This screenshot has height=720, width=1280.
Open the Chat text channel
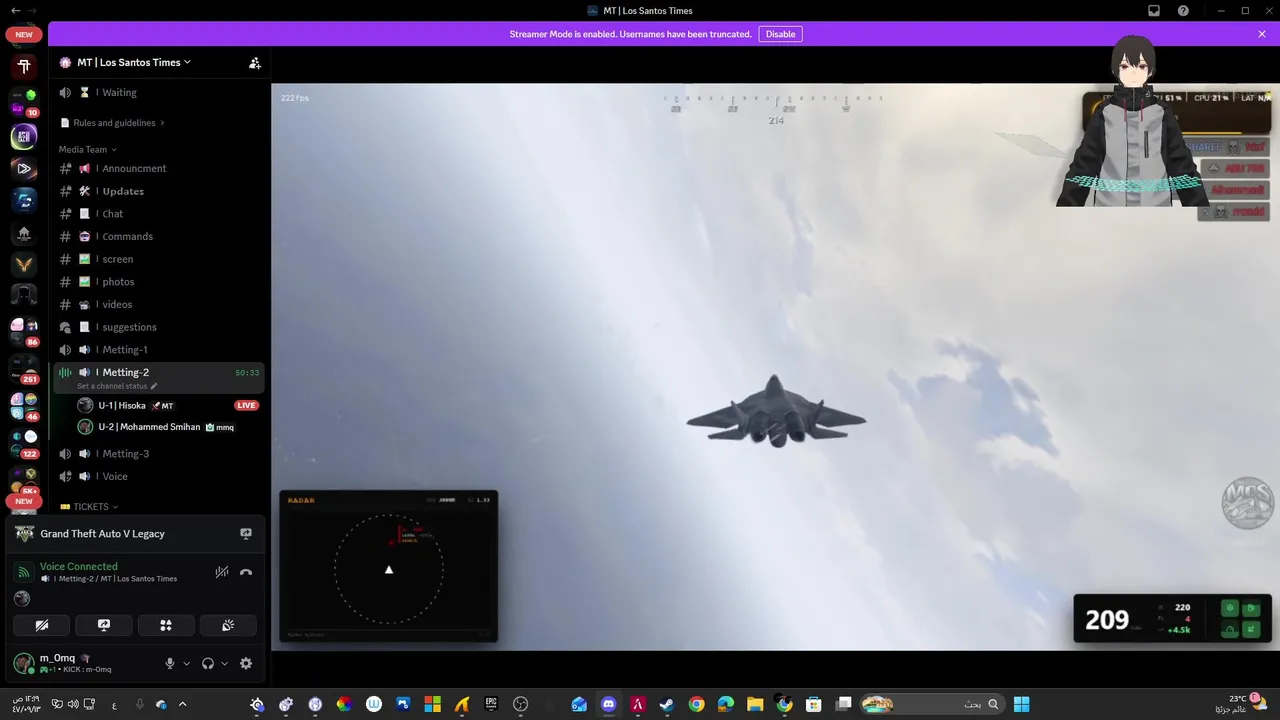pyautogui.click(x=160, y=214)
